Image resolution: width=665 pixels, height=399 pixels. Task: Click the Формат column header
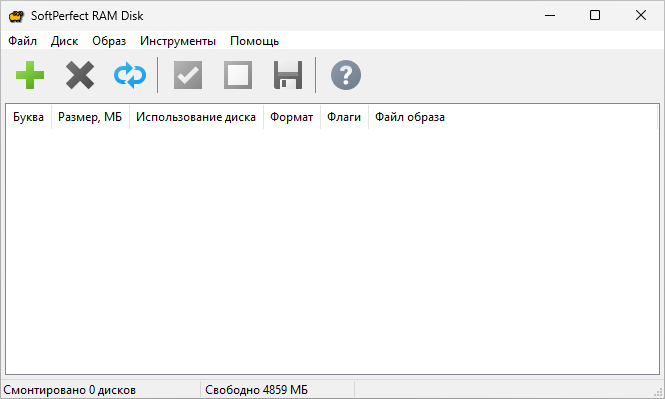coord(291,117)
